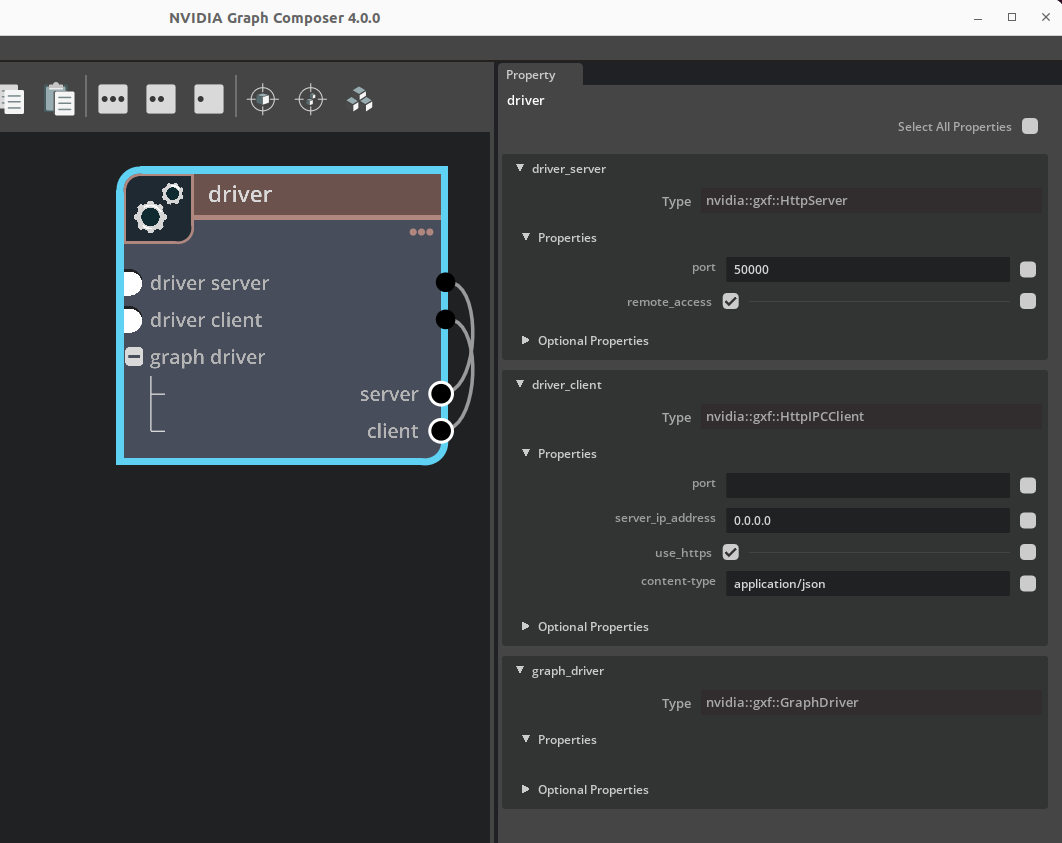Close the Graph Composer window
Screen dimensions: 1062x843
tap(1046, 18)
